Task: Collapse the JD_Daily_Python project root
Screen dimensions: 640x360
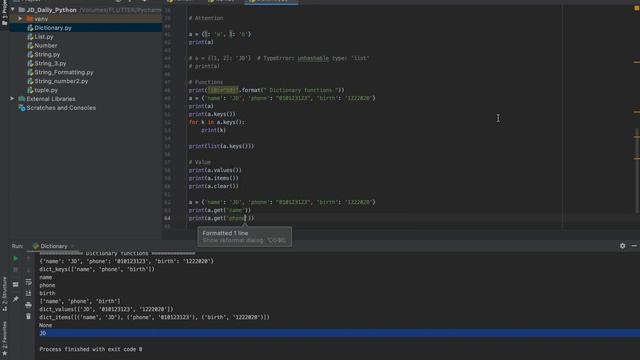Action: tap(13, 9)
